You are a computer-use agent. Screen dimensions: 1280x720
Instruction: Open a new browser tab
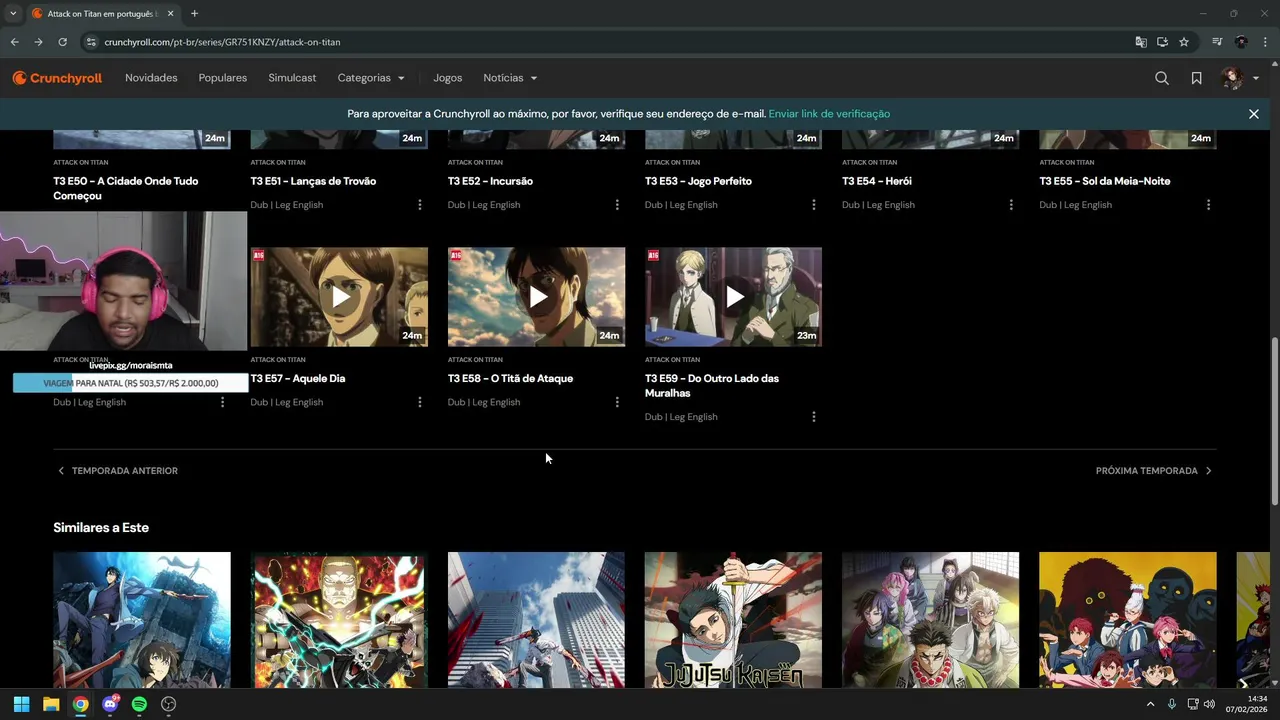click(194, 13)
